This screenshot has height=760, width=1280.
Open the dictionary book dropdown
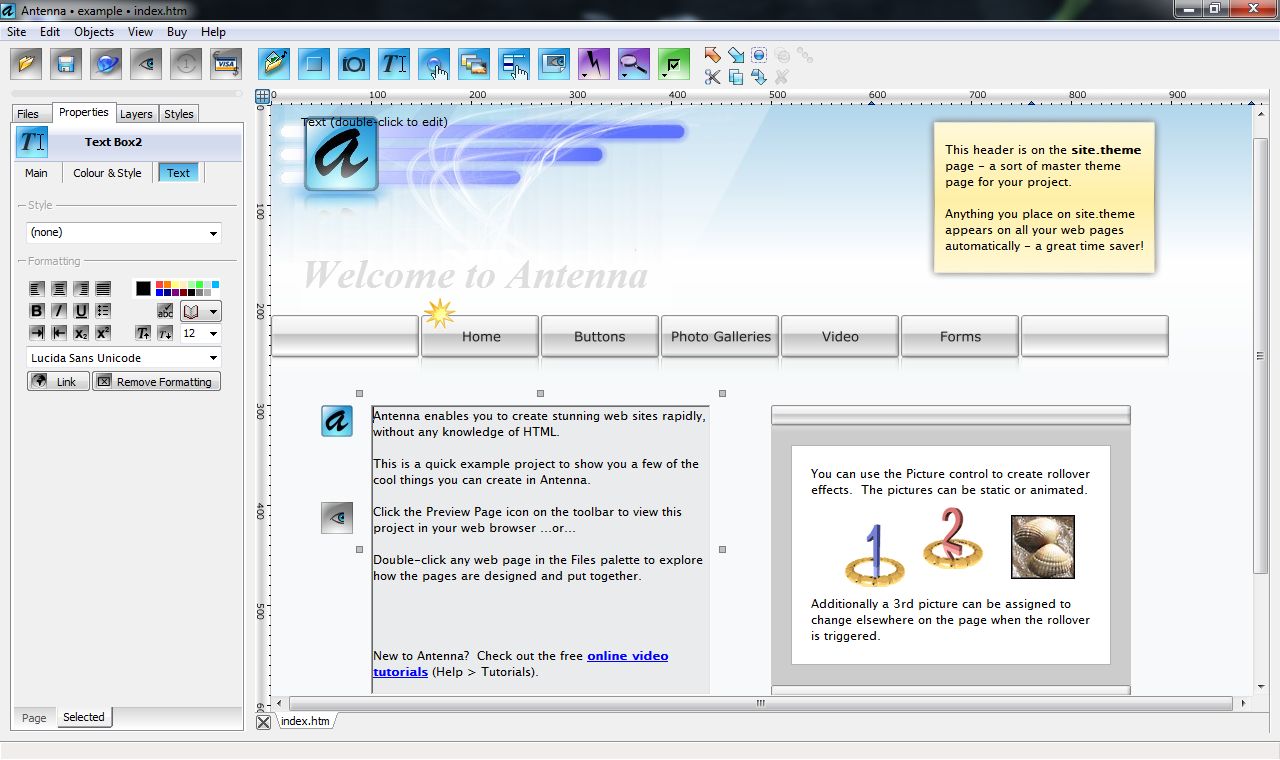coord(200,312)
